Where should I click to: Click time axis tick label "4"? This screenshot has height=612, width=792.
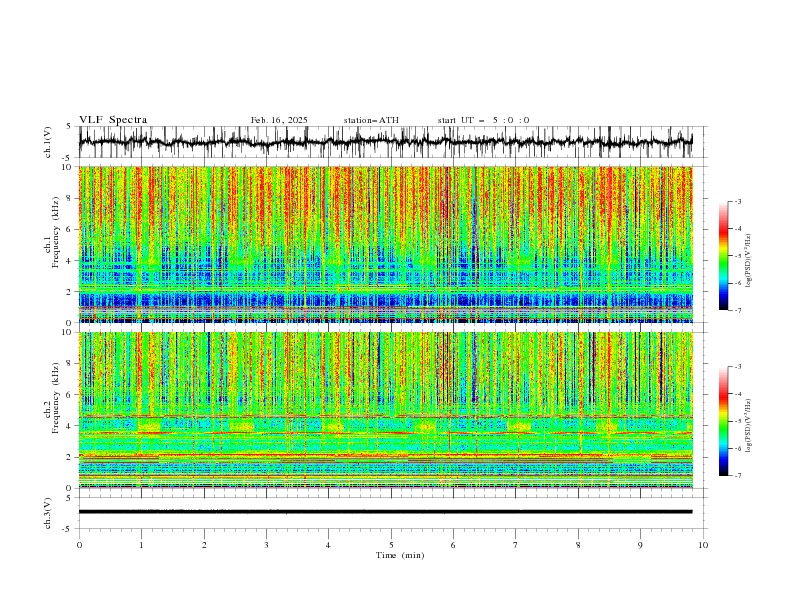pyautogui.click(x=328, y=545)
